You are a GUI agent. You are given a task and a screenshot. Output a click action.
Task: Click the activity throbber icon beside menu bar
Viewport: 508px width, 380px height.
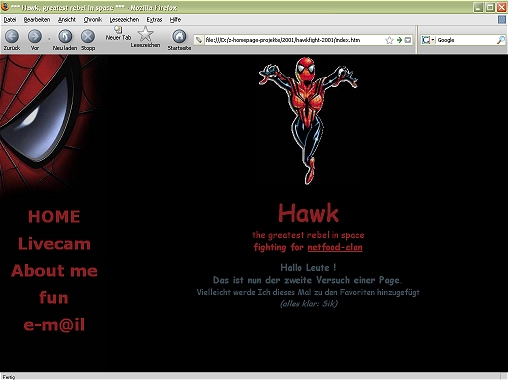click(502, 20)
